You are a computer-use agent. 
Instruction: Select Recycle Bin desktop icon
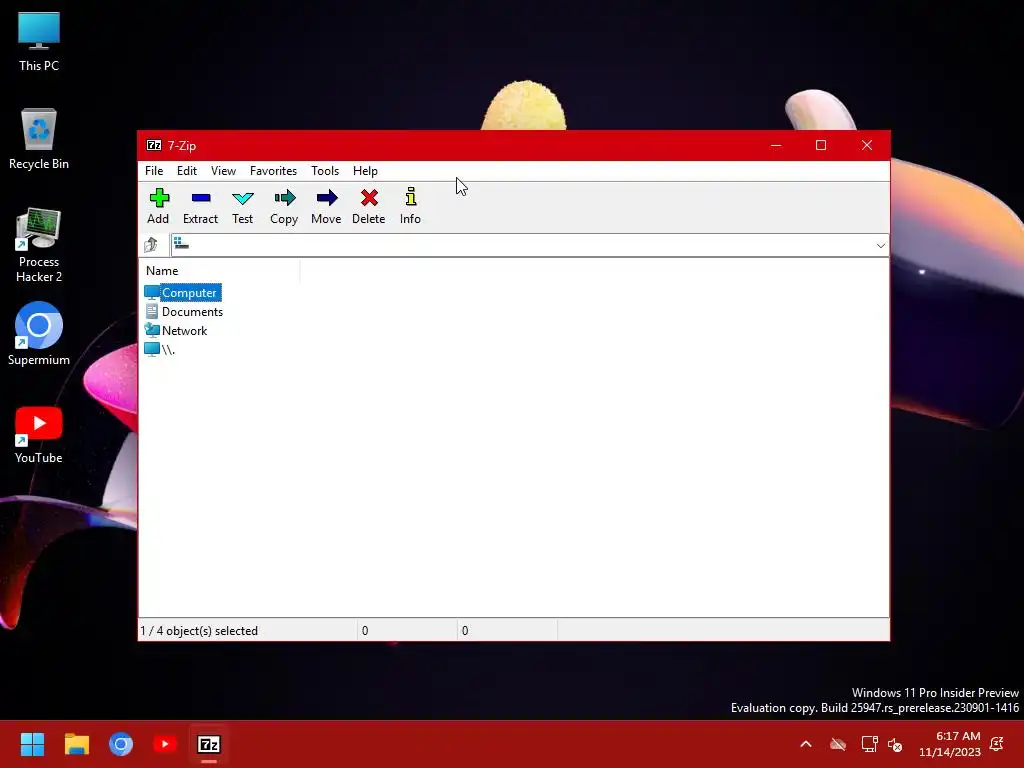click(x=39, y=139)
